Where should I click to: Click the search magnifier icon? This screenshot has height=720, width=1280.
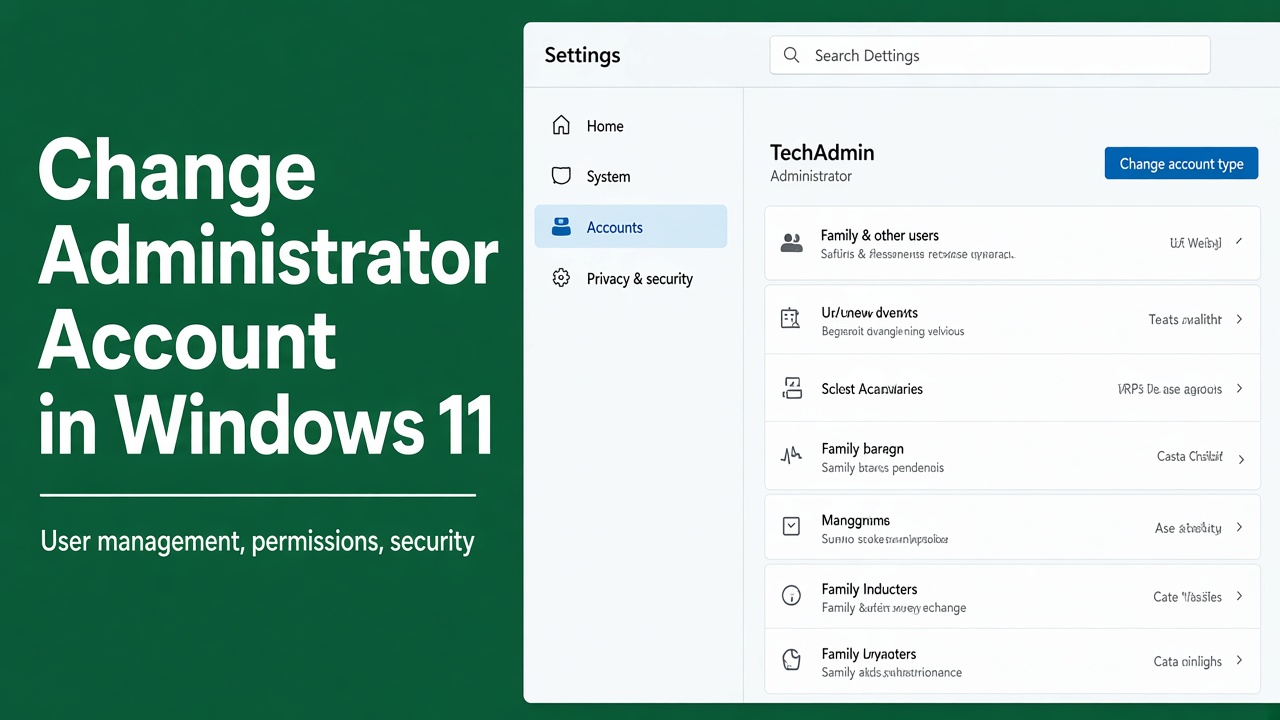(x=791, y=55)
